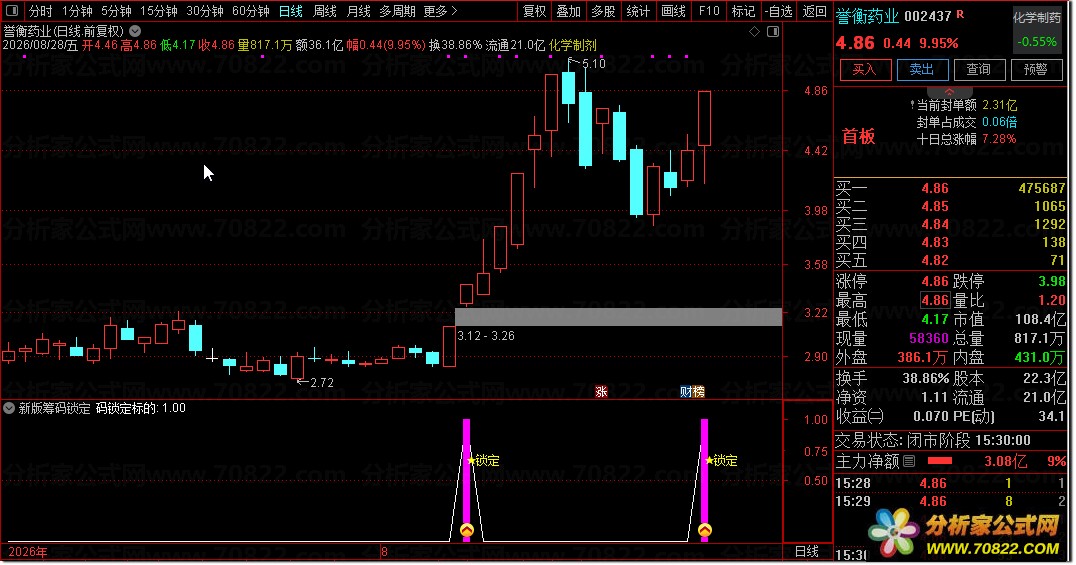Click 当前封单额 2.31亿 value
Screen dimensions: 1076x565
point(1000,105)
